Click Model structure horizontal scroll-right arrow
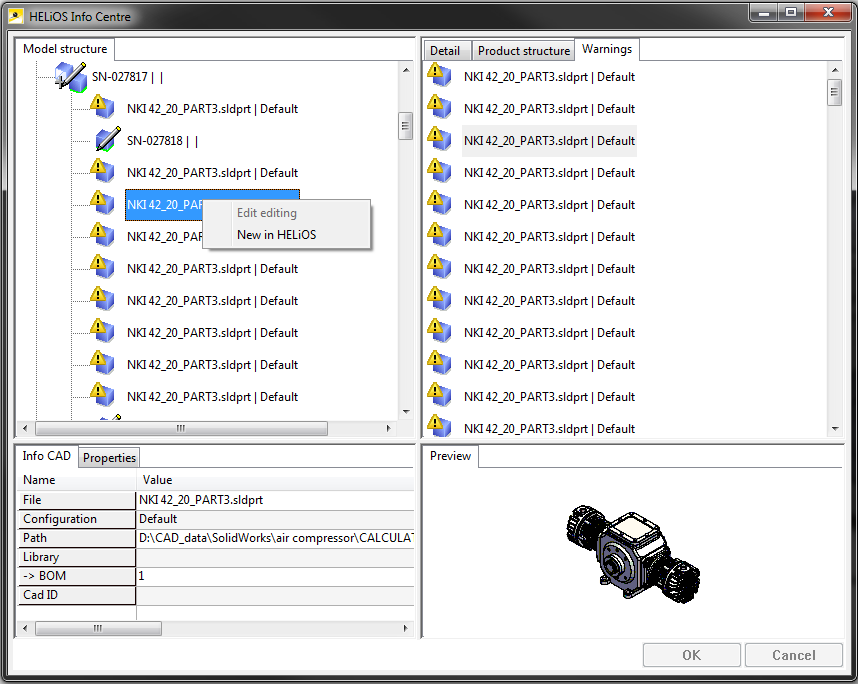Image resolution: width=858 pixels, height=684 pixels. pos(389,428)
